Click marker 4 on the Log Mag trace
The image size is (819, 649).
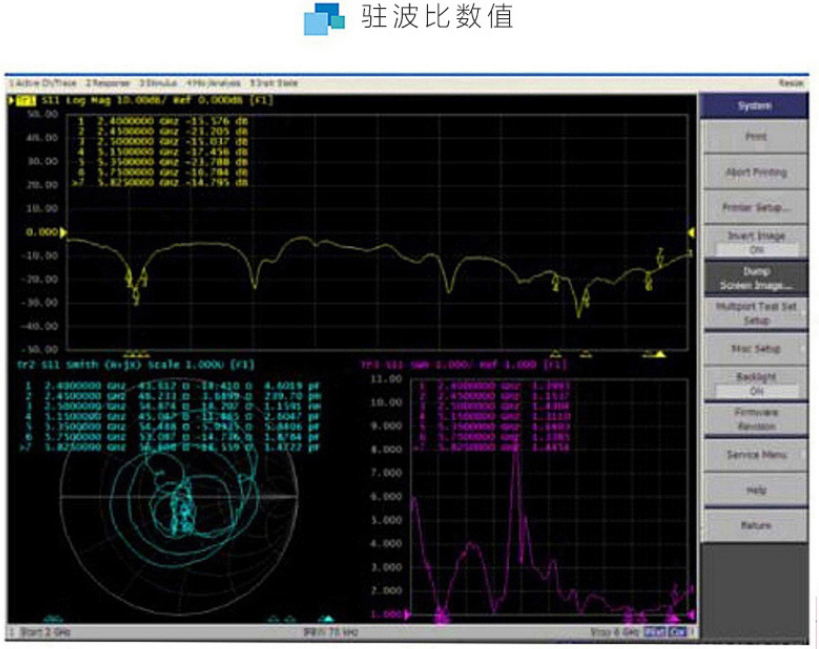point(555,281)
